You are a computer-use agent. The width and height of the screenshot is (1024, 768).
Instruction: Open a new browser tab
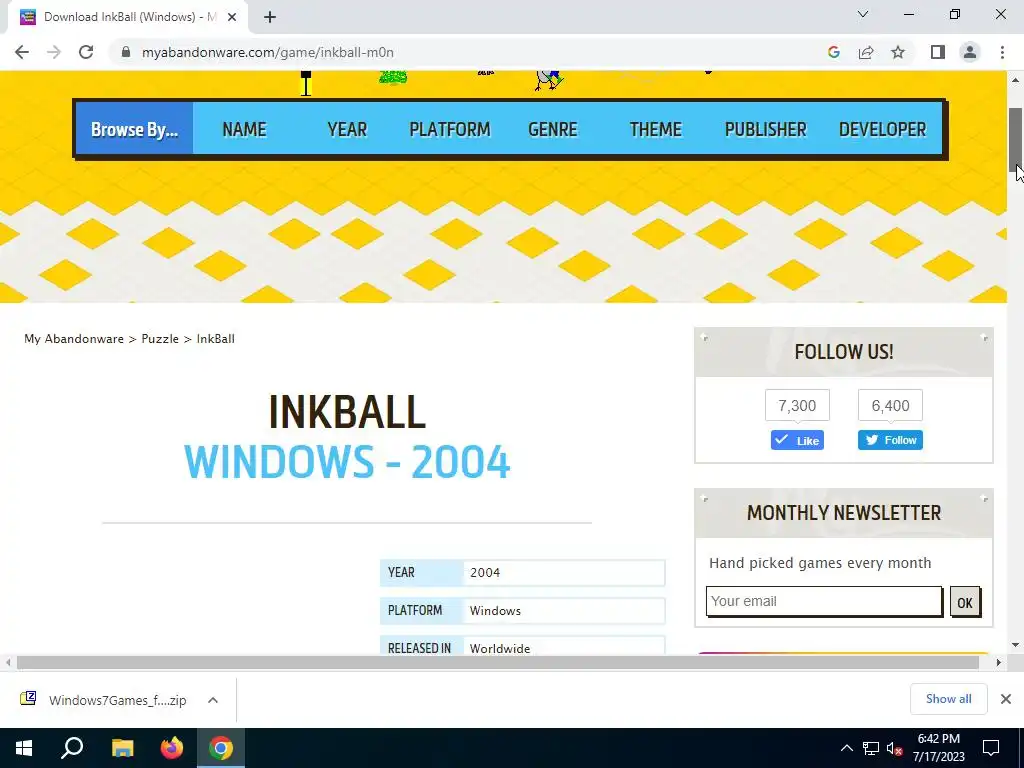click(270, 17)
